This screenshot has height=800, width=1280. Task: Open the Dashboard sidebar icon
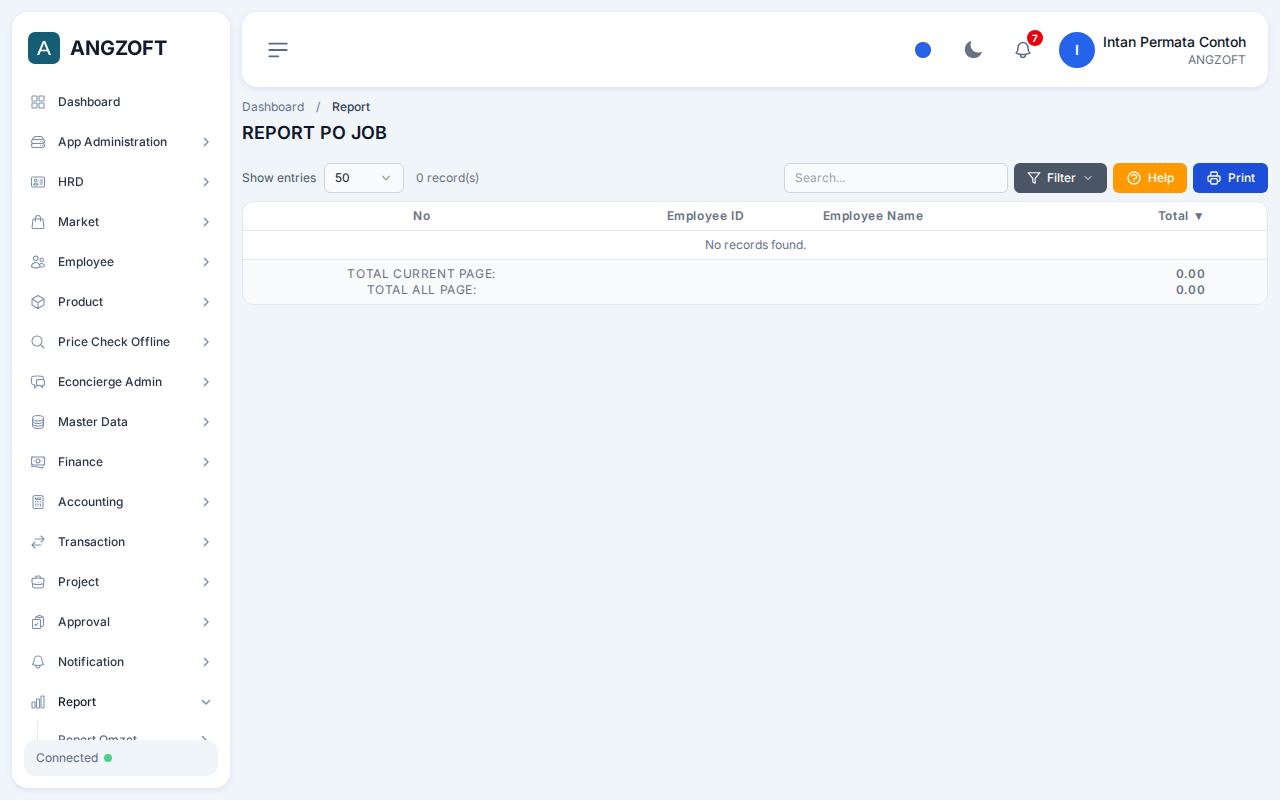[38, 102]
